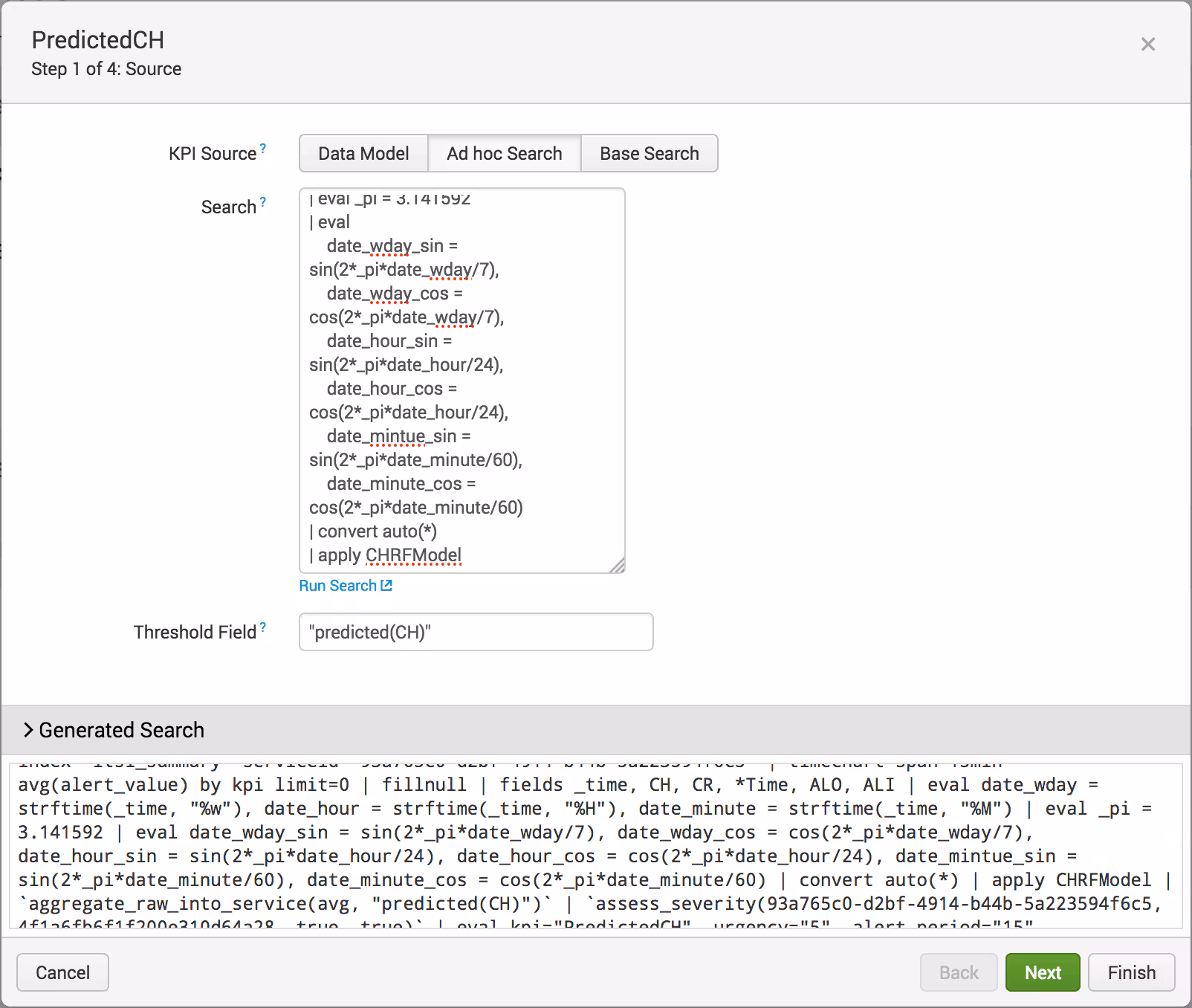Choose Base Search as the KPI source

[649, 154]
